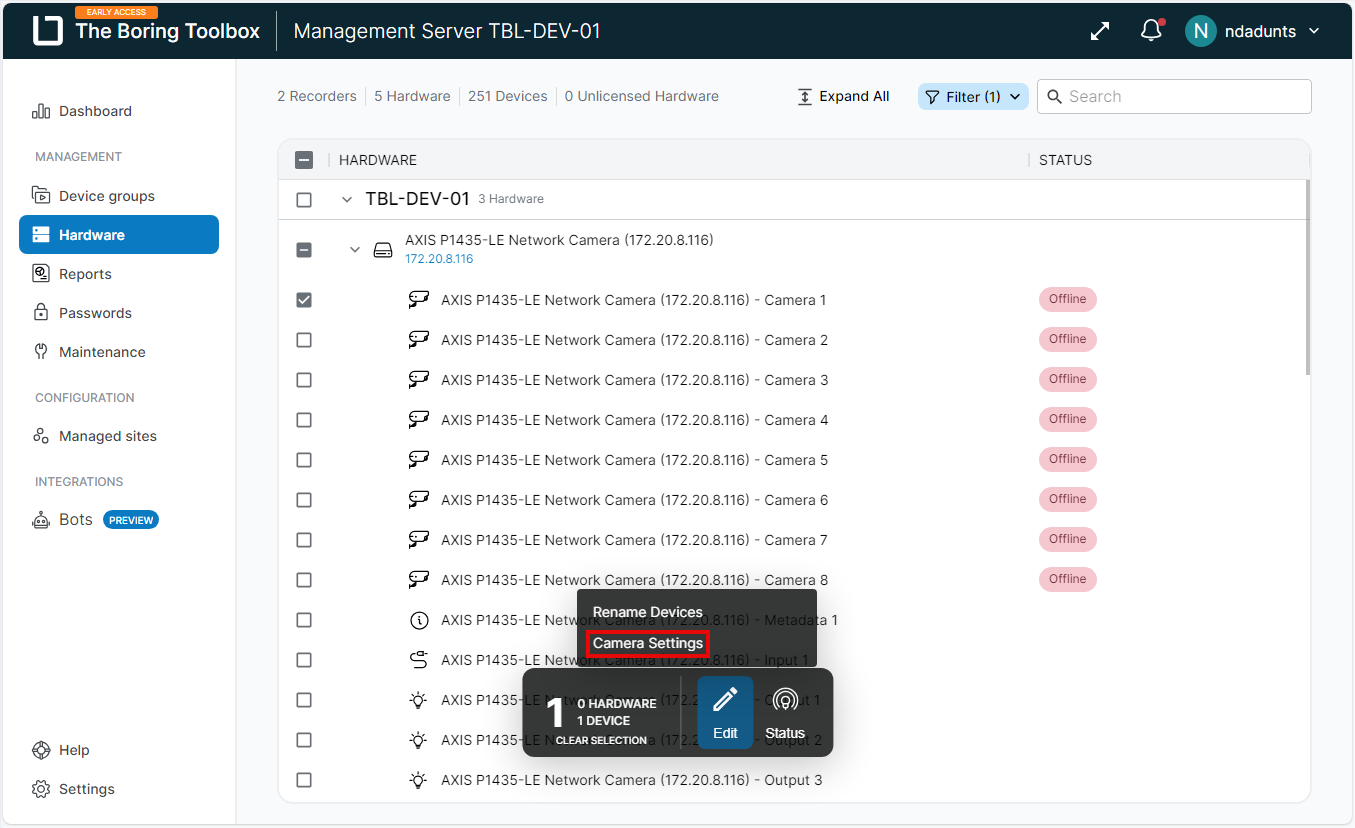
Task: Uncheck the Camera 1 checkbox
Action: 304,300
